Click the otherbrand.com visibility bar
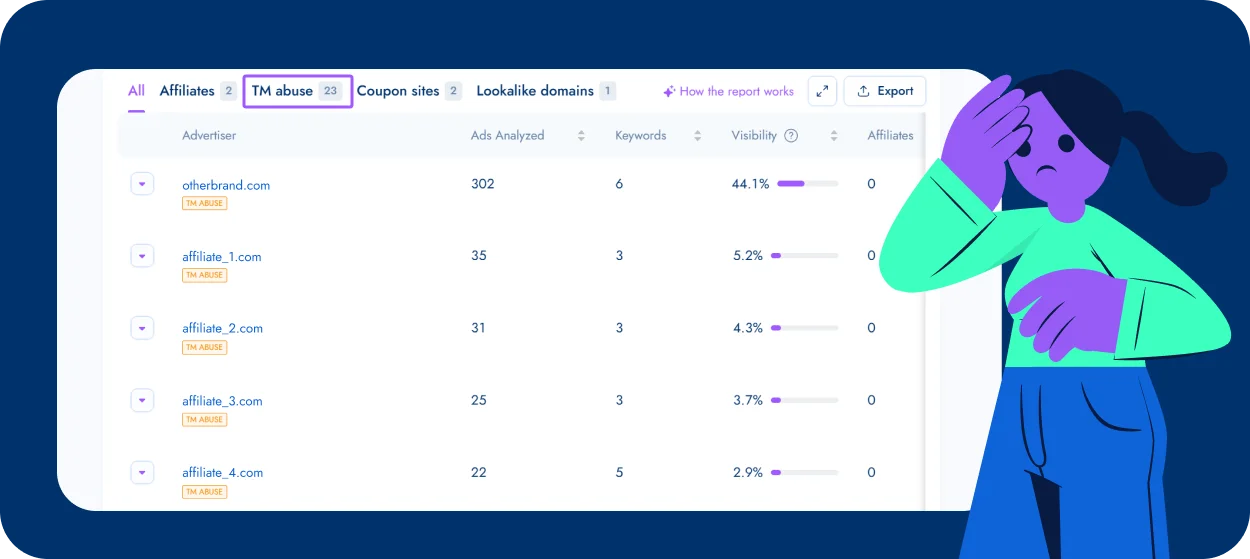 pos(807,184)
